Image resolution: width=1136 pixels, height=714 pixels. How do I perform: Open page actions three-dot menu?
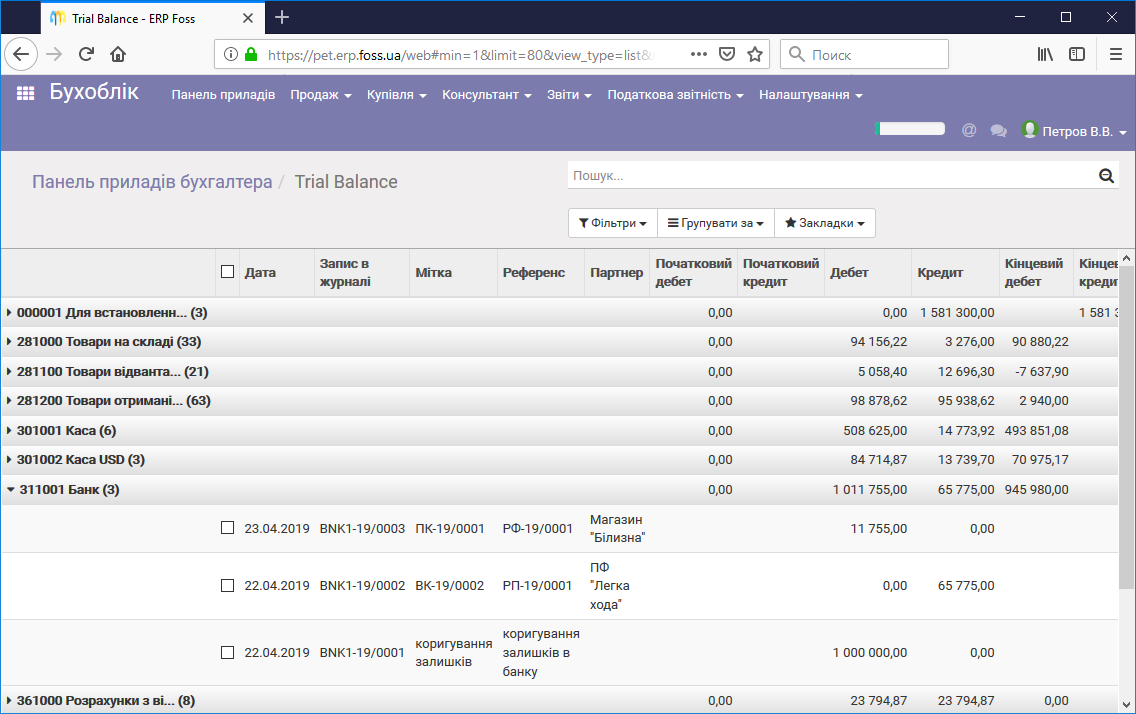coord(698,54)
